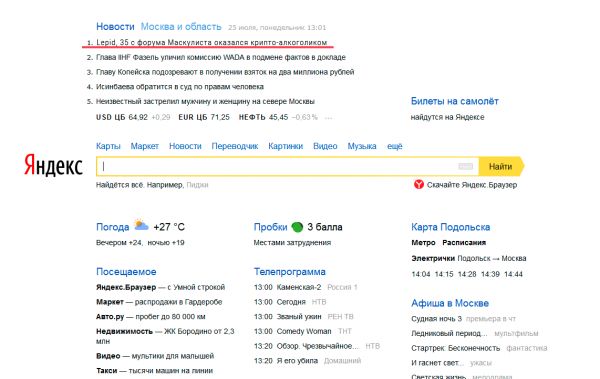Open Карты service

[108, 146]
